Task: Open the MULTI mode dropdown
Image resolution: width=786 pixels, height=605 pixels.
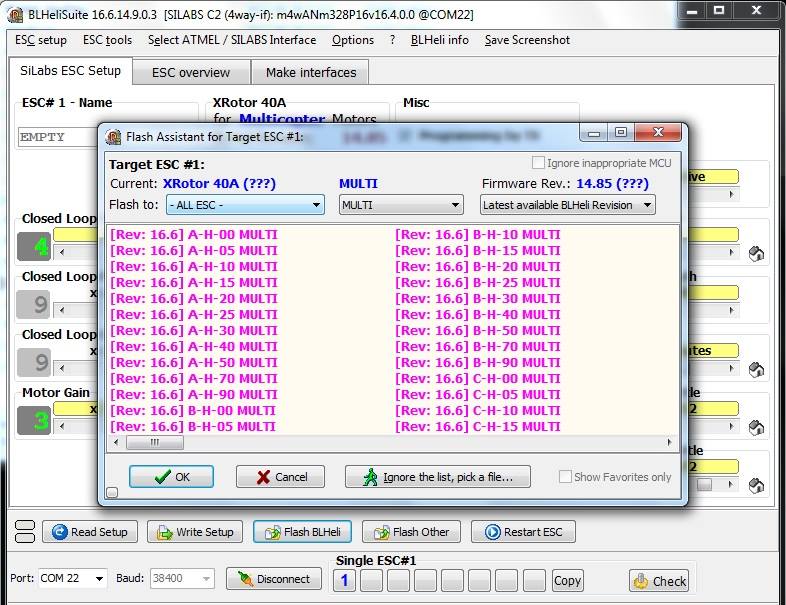Action: click(x=401, y=205)
